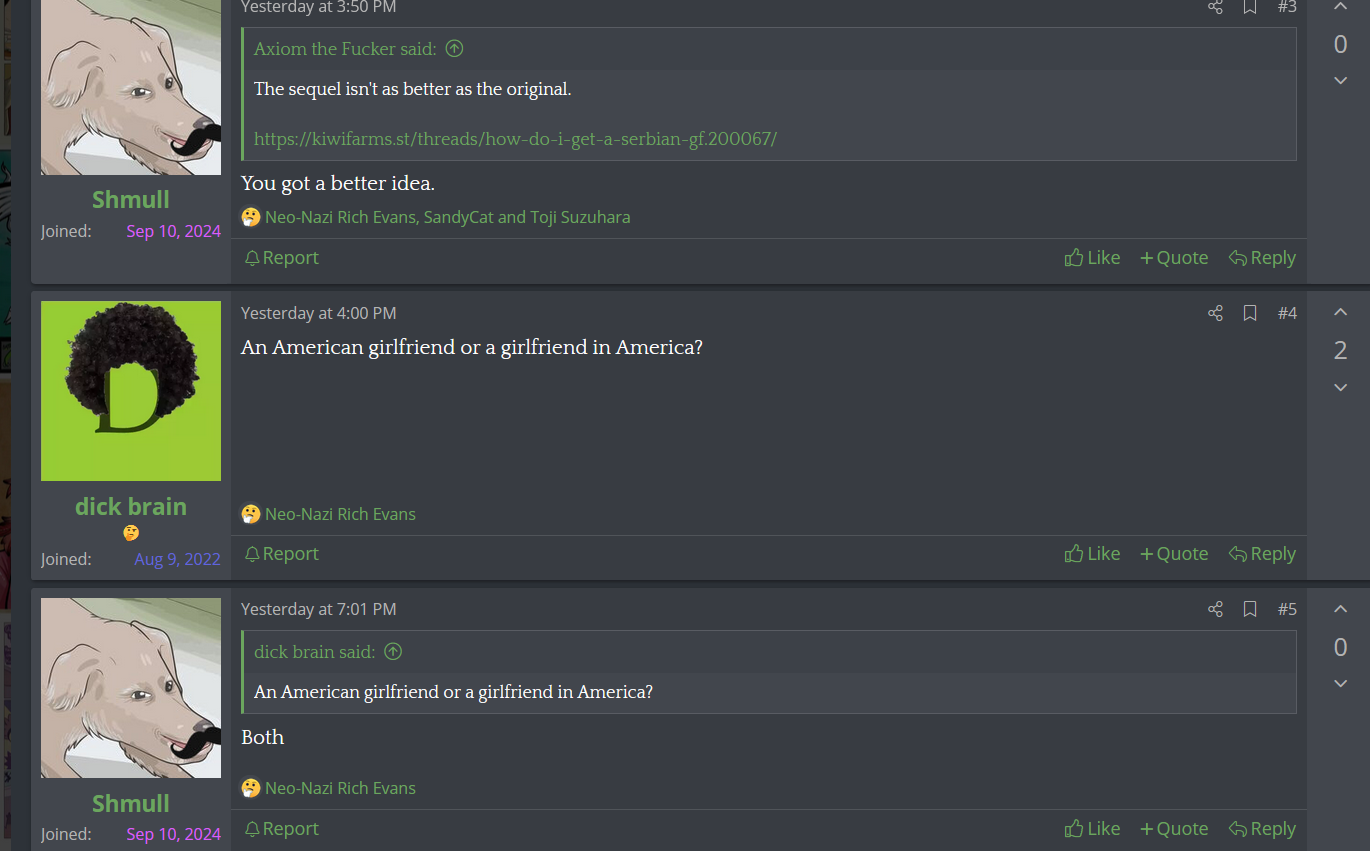Bookmark post #5 from Shmull
1370x851 pixels.
pyautogui.click(x=1250, y=609)
